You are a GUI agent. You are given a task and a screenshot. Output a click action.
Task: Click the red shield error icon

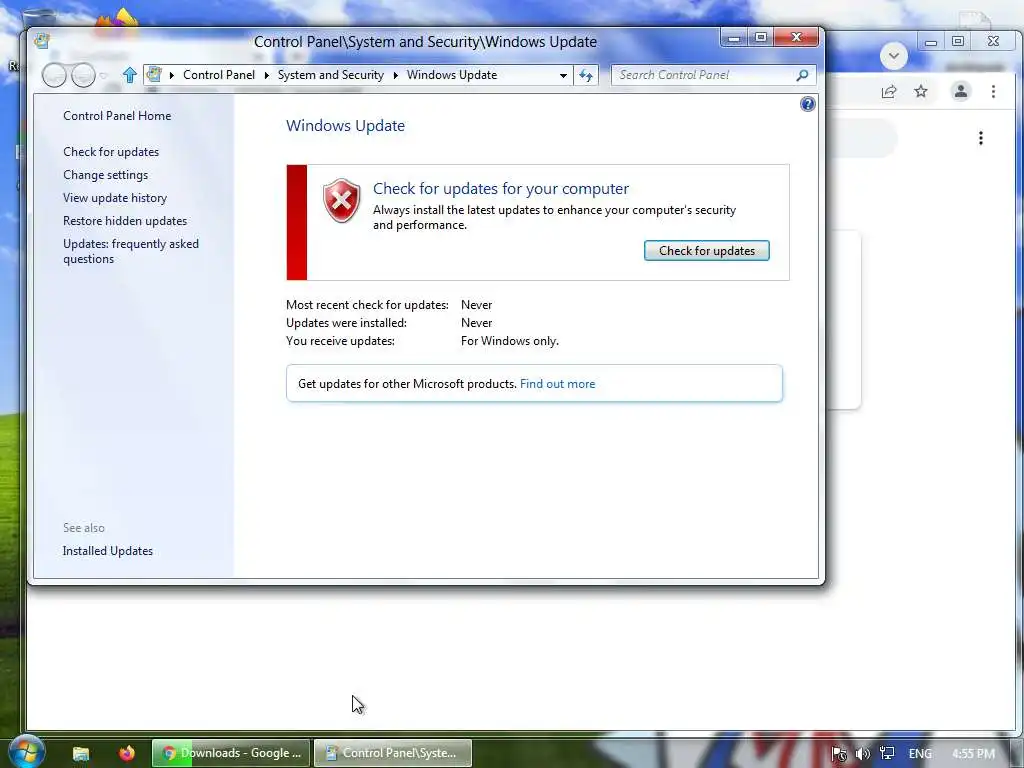pos(342,200)
